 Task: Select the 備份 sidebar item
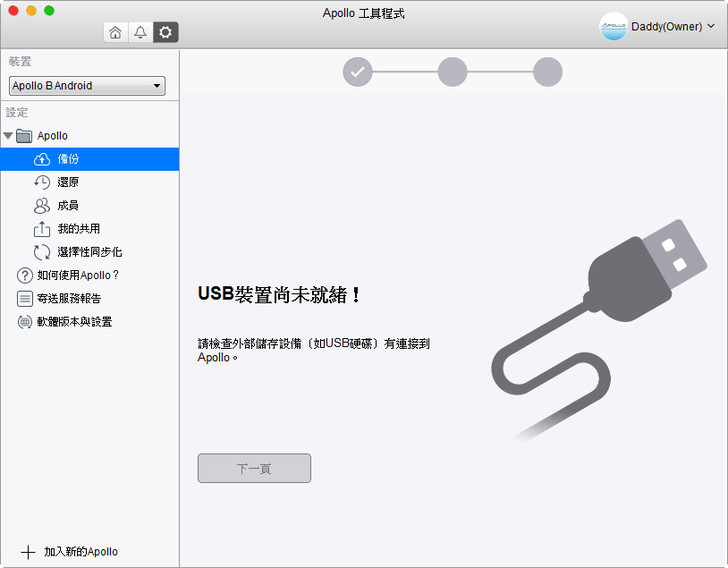coord(90,159)
